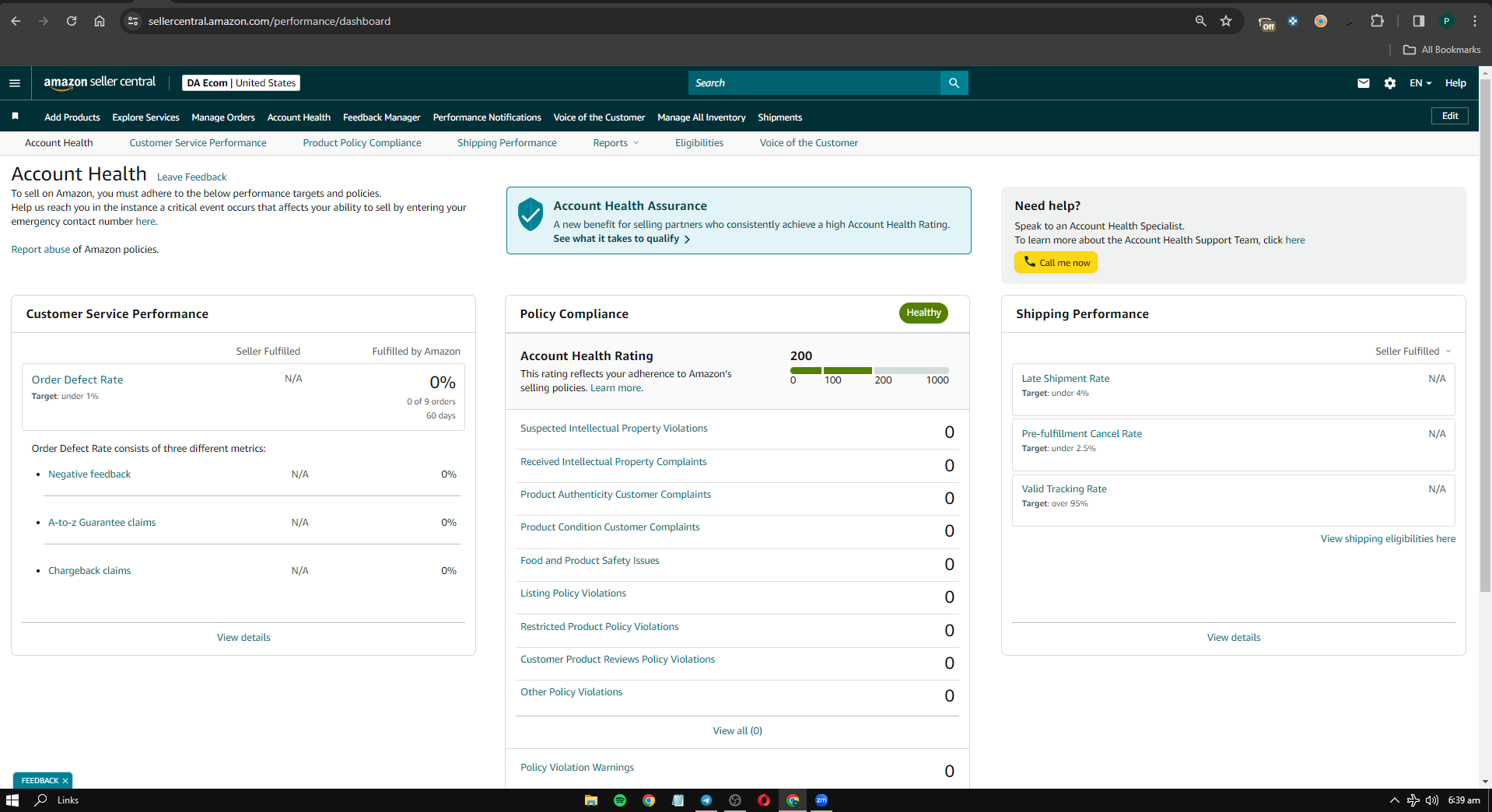Bookmark this page with the star
Viewport: 1492px width, 812px height.
pyautogui.click(x=1226, y=21)
